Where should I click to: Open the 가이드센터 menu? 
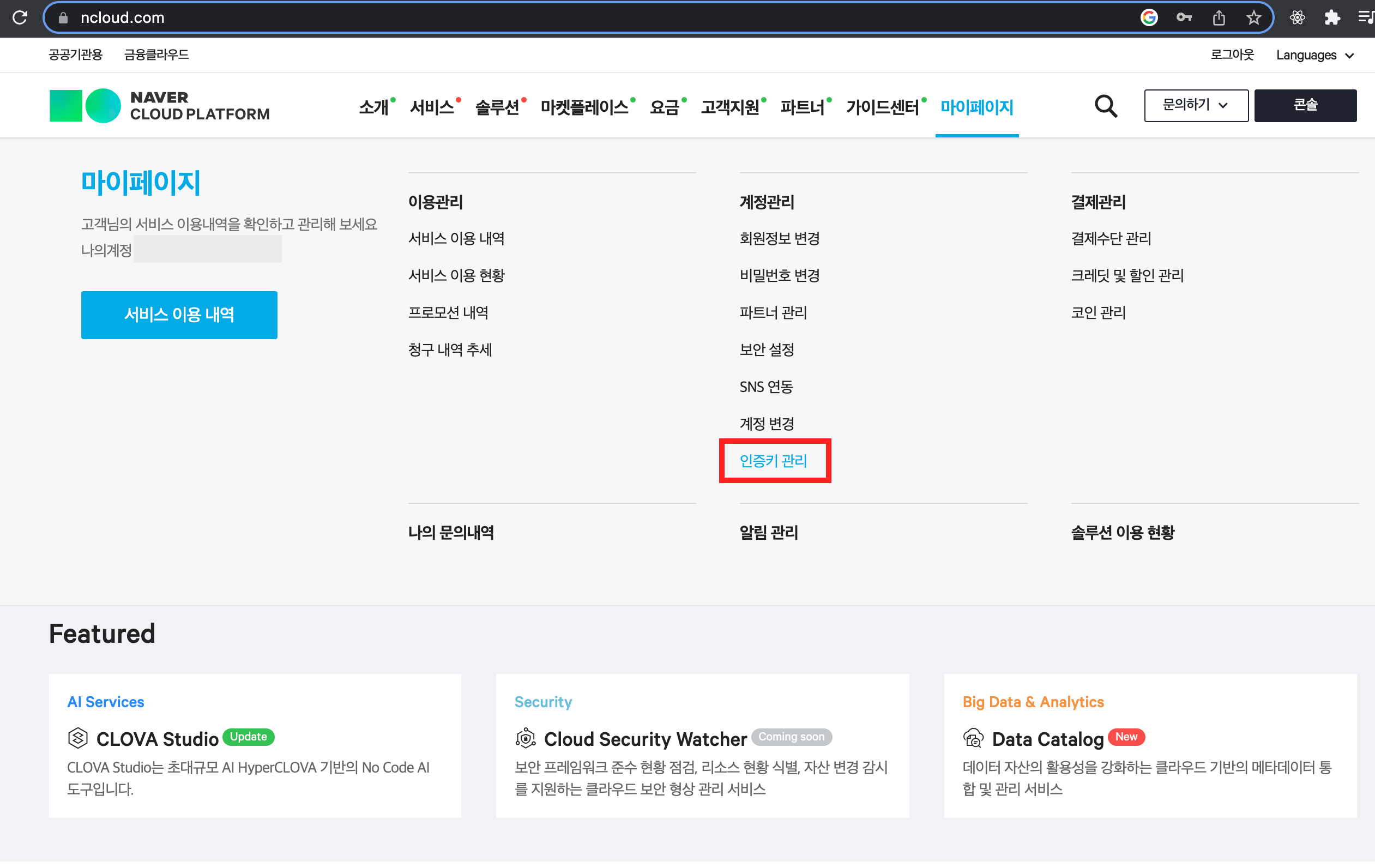point(883,107)
